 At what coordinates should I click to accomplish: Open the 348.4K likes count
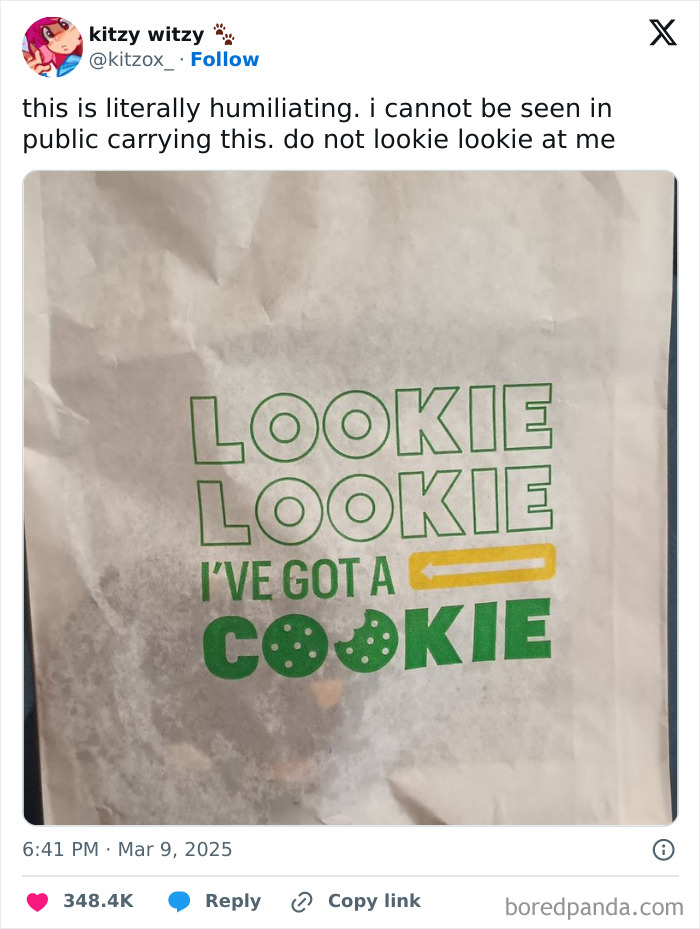pyautogui.click(x=98, y=901)
